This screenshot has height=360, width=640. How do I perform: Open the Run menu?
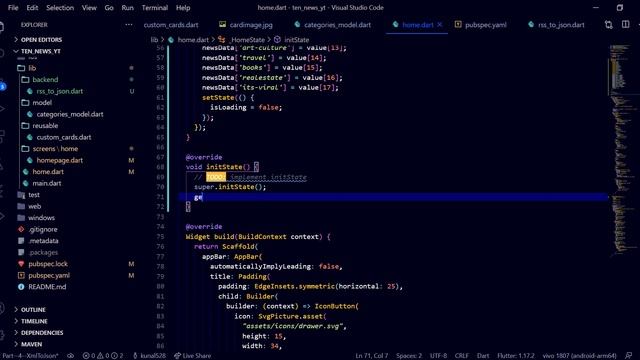click(x=127, y=8)
